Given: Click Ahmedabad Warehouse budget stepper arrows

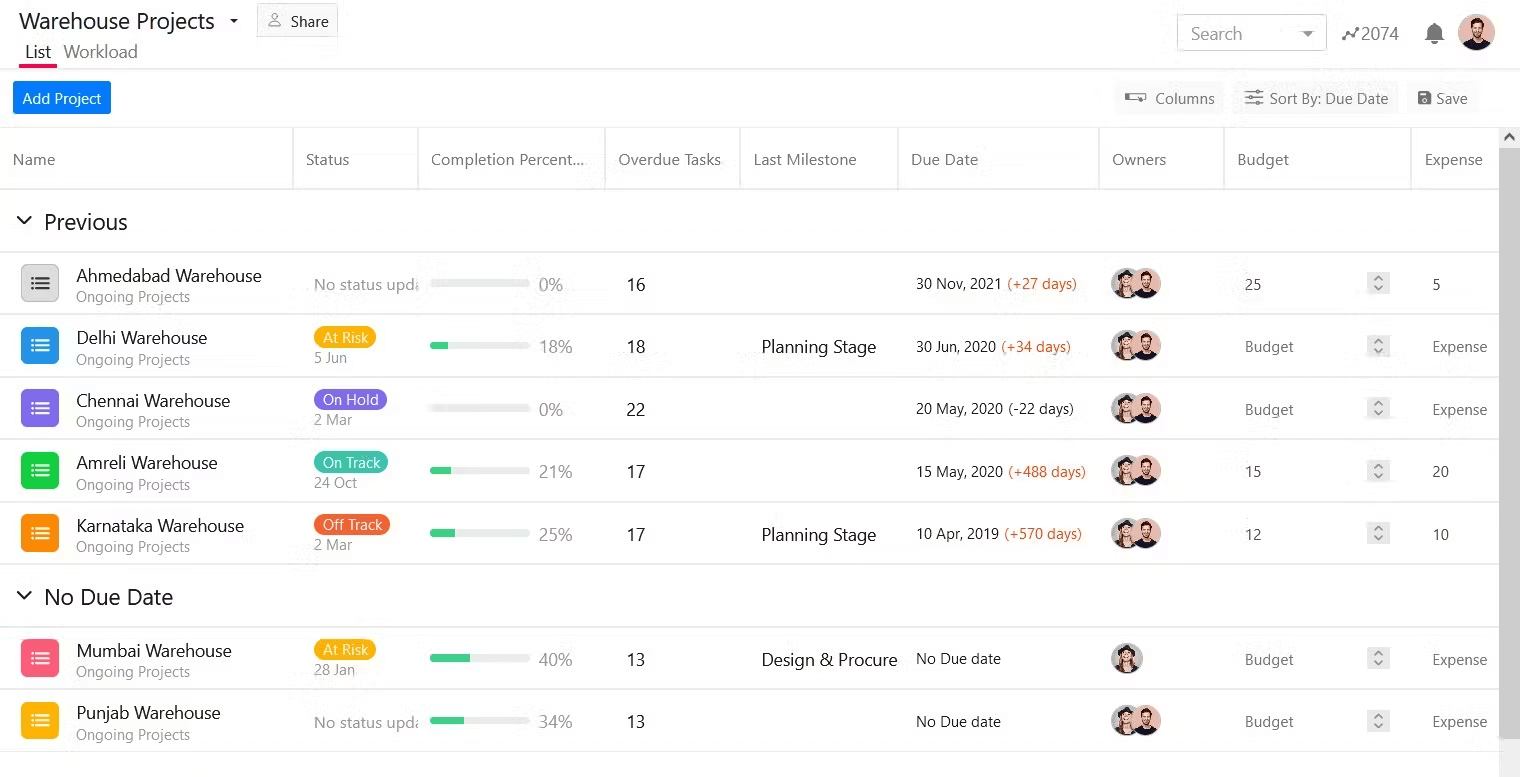Looking at the screenshot, I should 1378,284.
